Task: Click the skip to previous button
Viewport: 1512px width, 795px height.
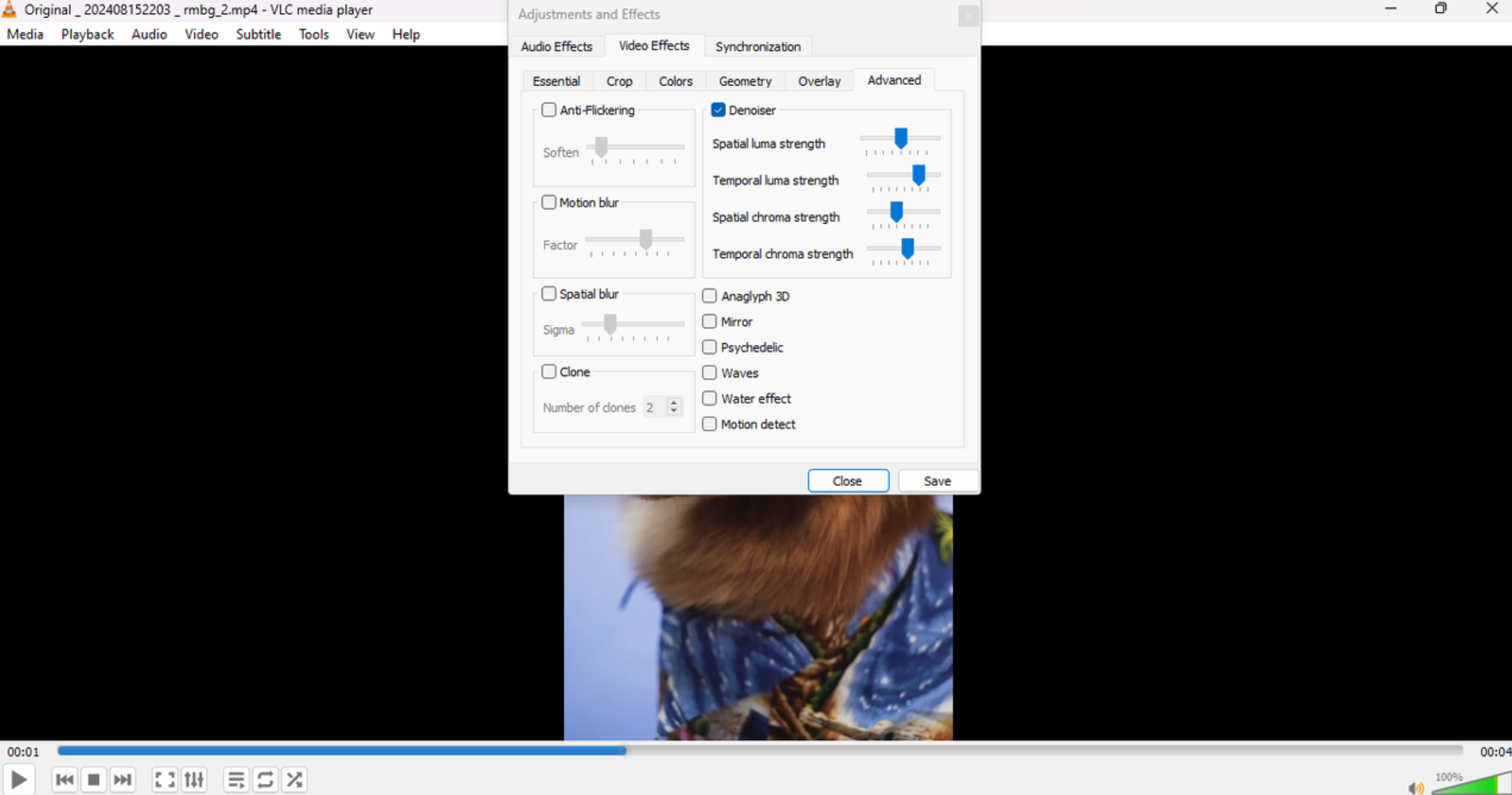Action: [x=64, y=779]
